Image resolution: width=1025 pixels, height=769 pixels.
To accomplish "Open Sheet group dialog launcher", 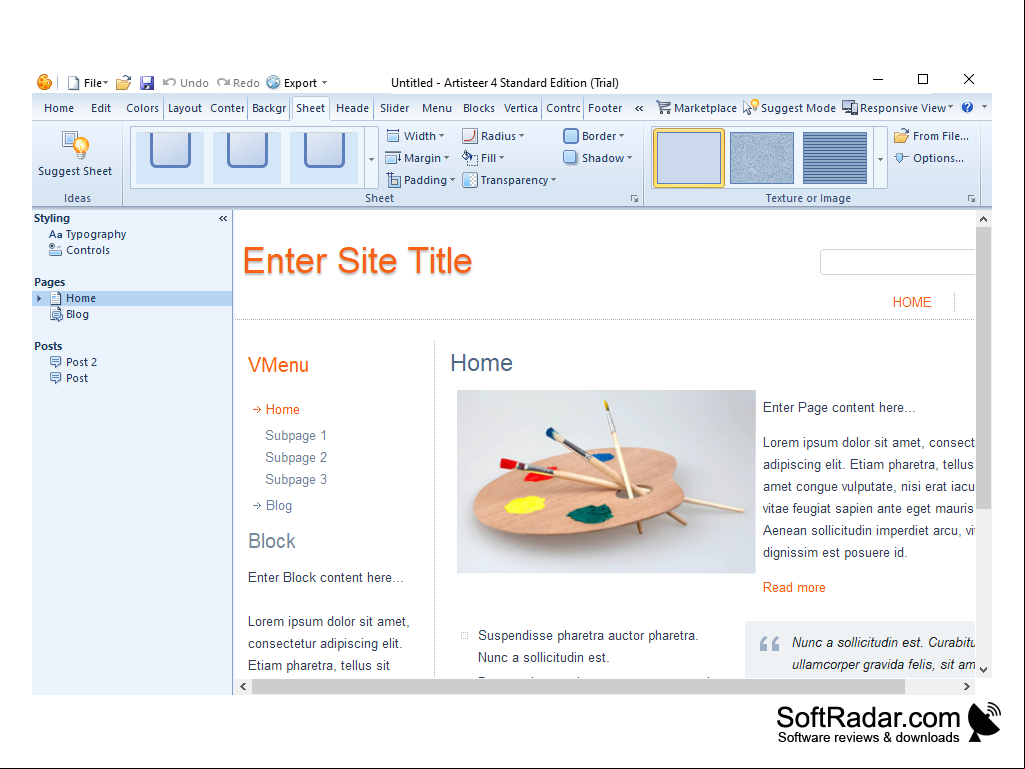I will (634, 199).
